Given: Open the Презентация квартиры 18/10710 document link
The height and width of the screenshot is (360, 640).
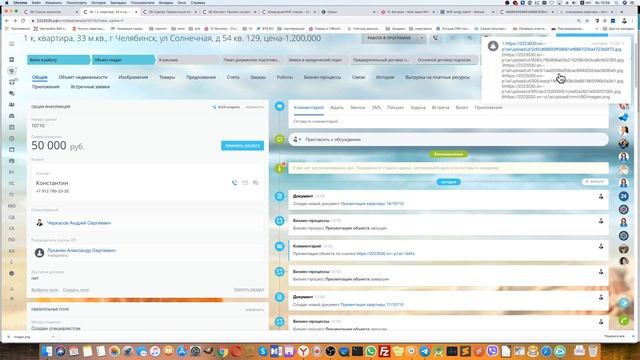Looking at the screenshot, I should (372, 203).
